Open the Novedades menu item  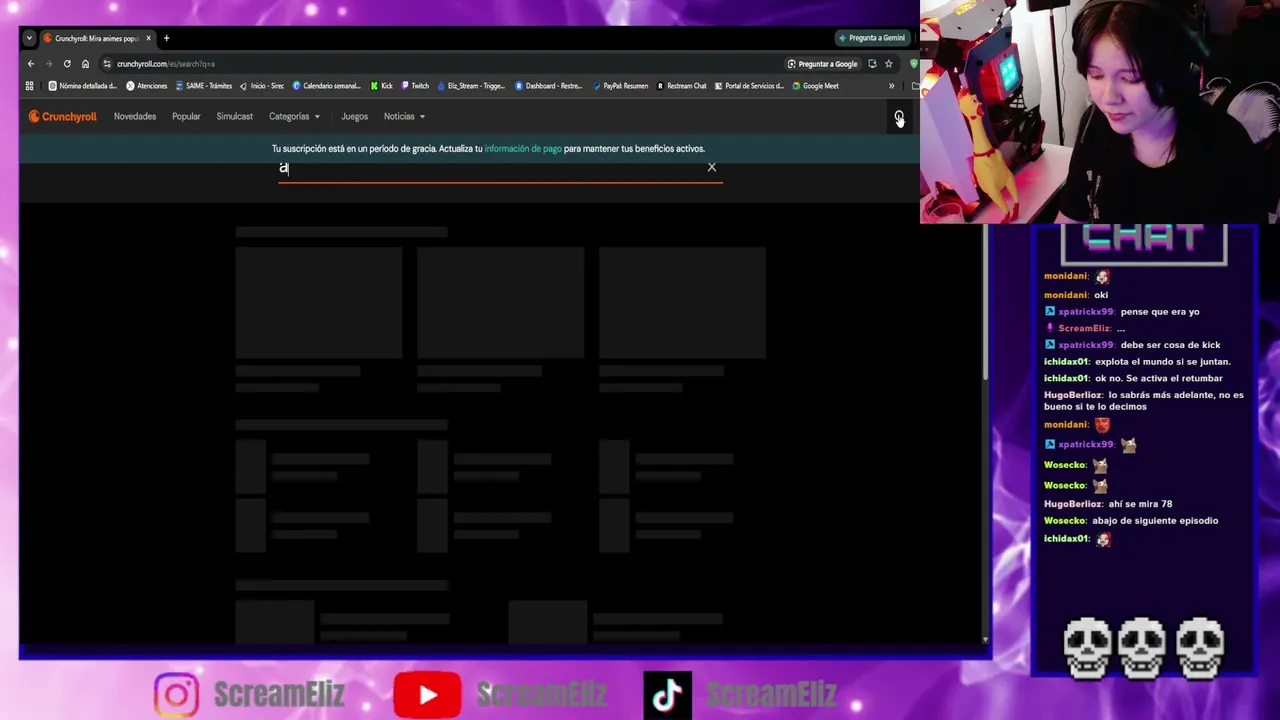[x=135, y=117]
